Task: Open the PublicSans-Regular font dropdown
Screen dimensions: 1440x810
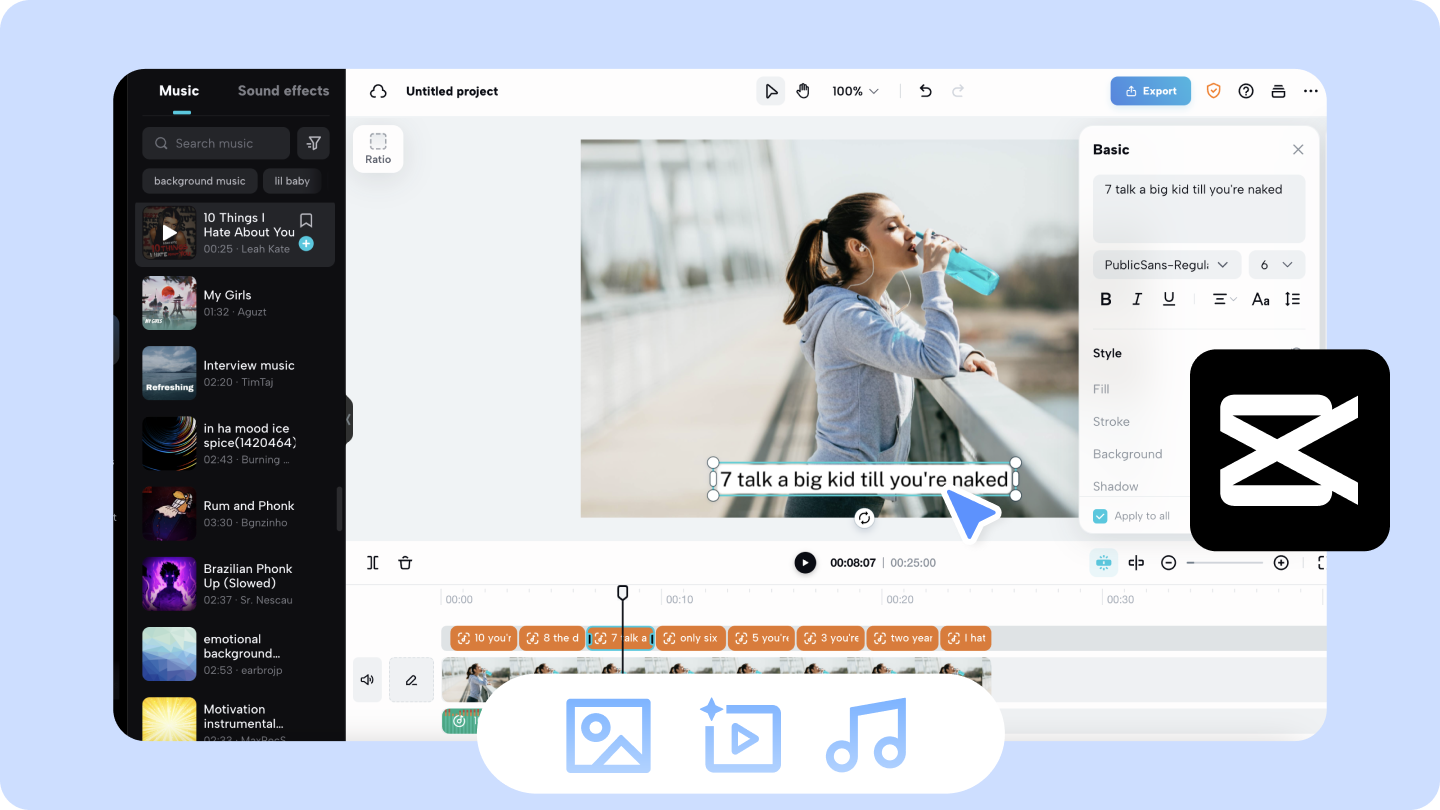Action: click(1167, 265)
